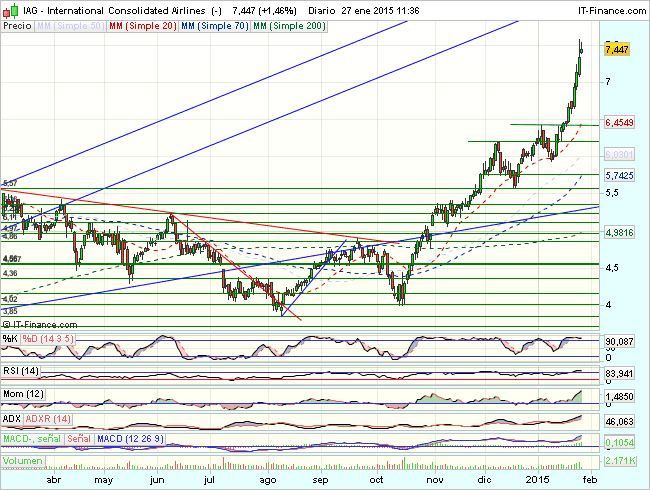Select the ADX indicator label

[x=11, y=416]
